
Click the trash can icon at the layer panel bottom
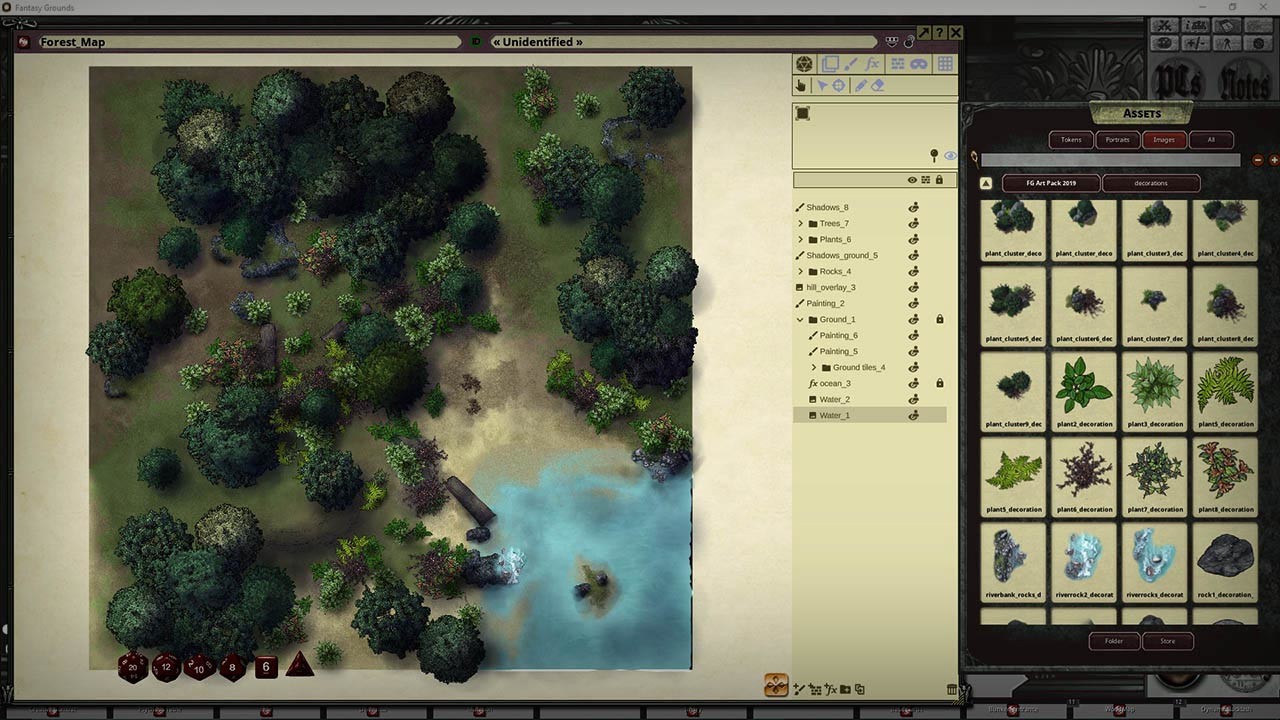click(952, 689)
